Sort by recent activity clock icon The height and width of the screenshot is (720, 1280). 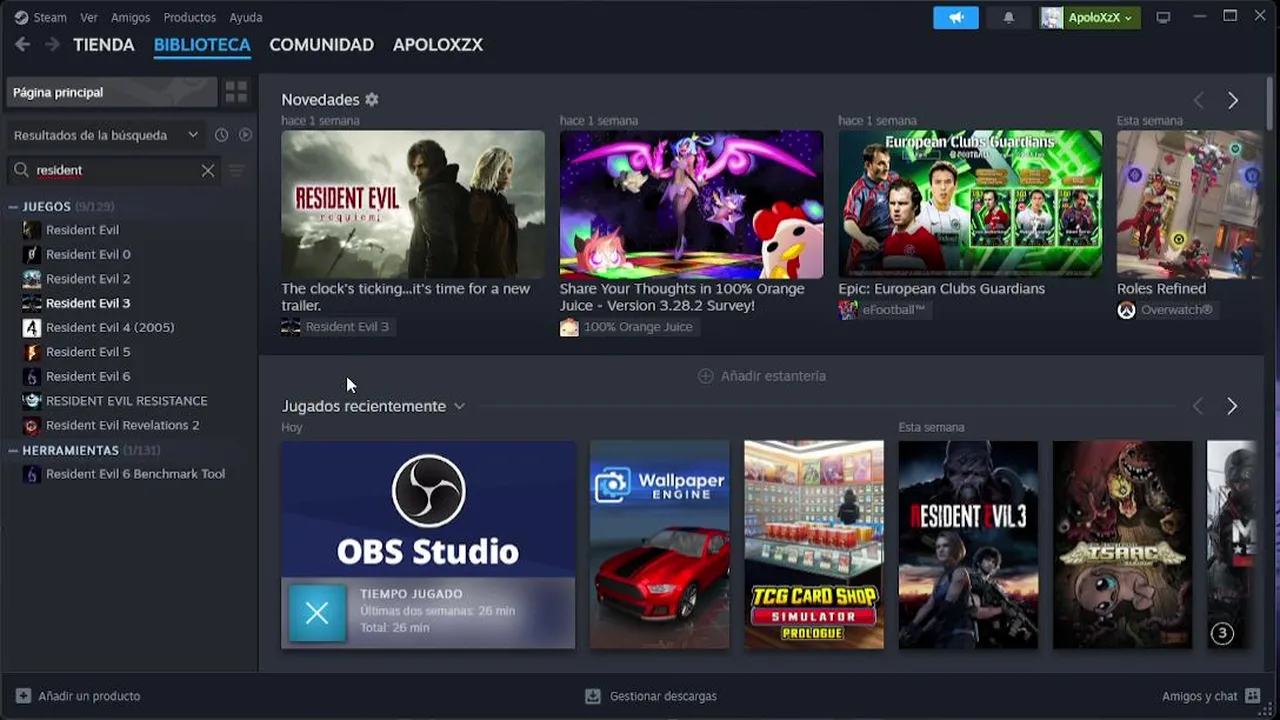click(221, 135)
